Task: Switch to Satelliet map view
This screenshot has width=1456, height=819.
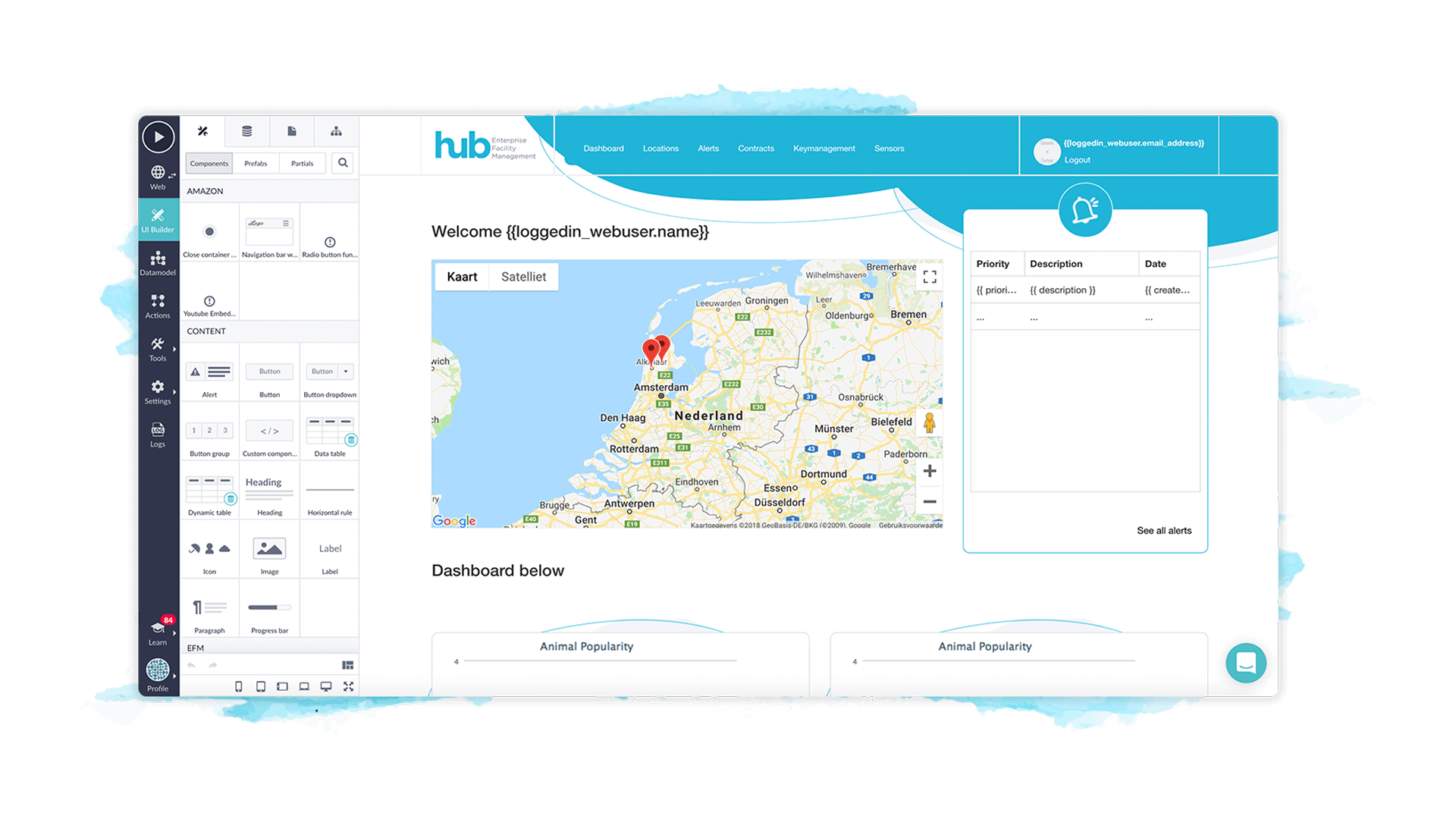Action: click(521, 276)
